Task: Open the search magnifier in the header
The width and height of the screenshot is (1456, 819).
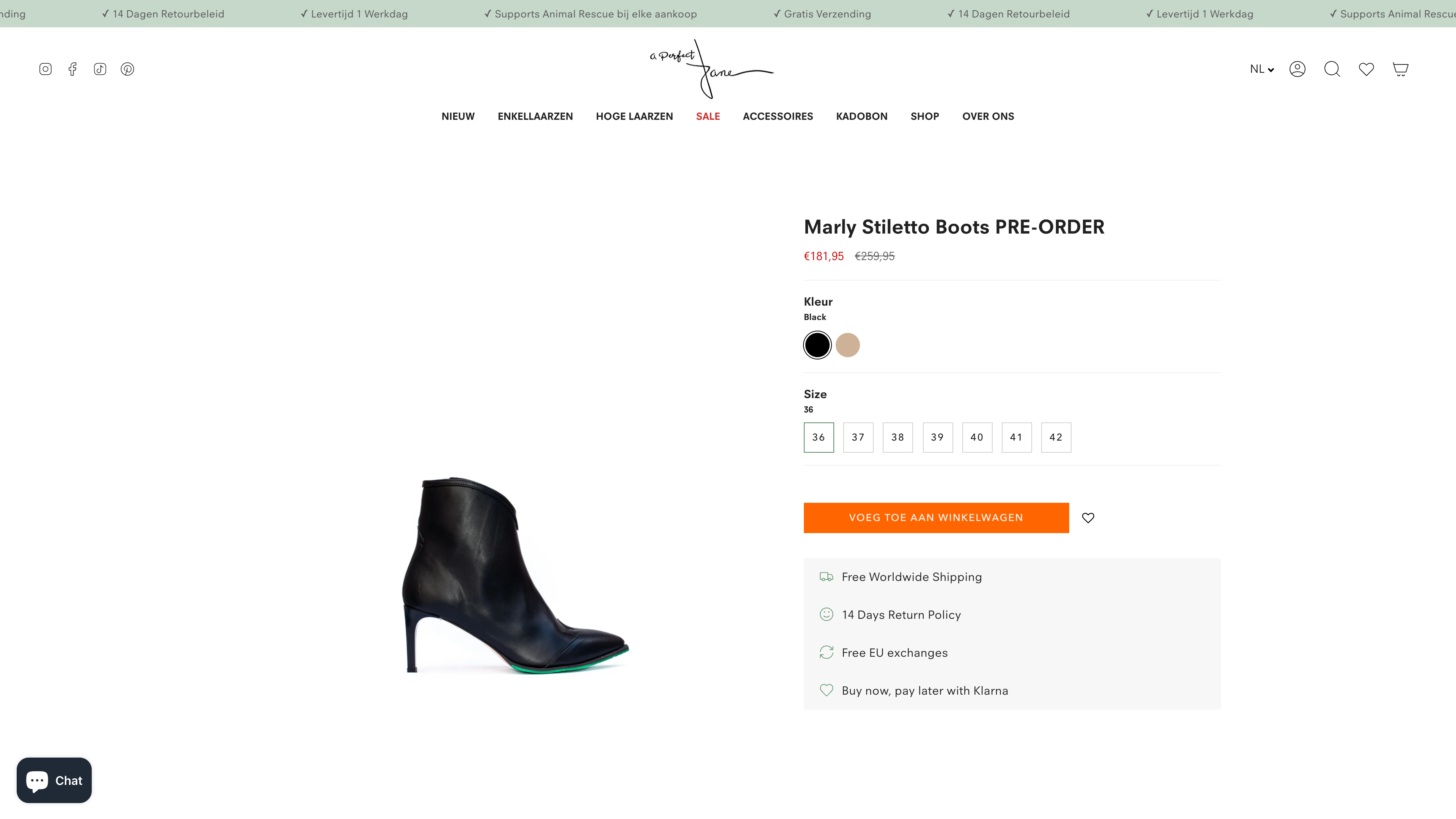Action: (1332, 69)
